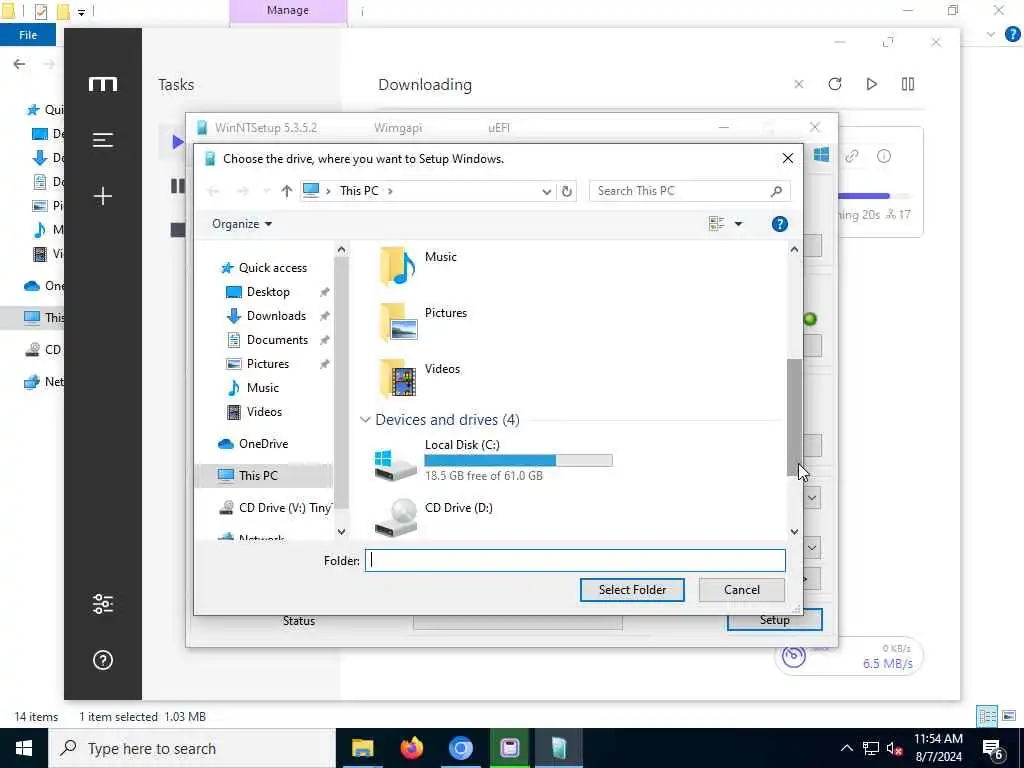The image size is (1024, 768).
Task: Refresh the This PC address bar
Action: pos(567,191)
